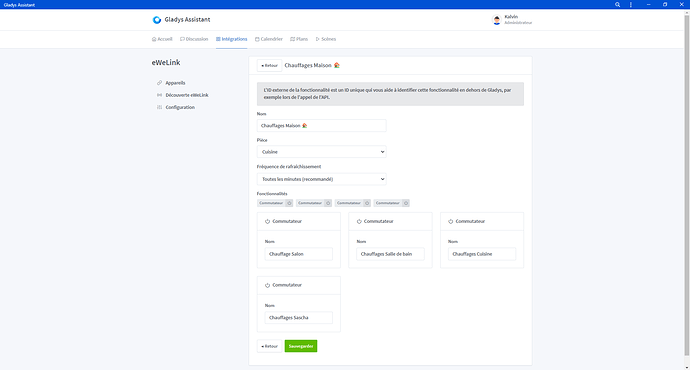
Task: Open the Scènes tab
Action: click(326, 39)
